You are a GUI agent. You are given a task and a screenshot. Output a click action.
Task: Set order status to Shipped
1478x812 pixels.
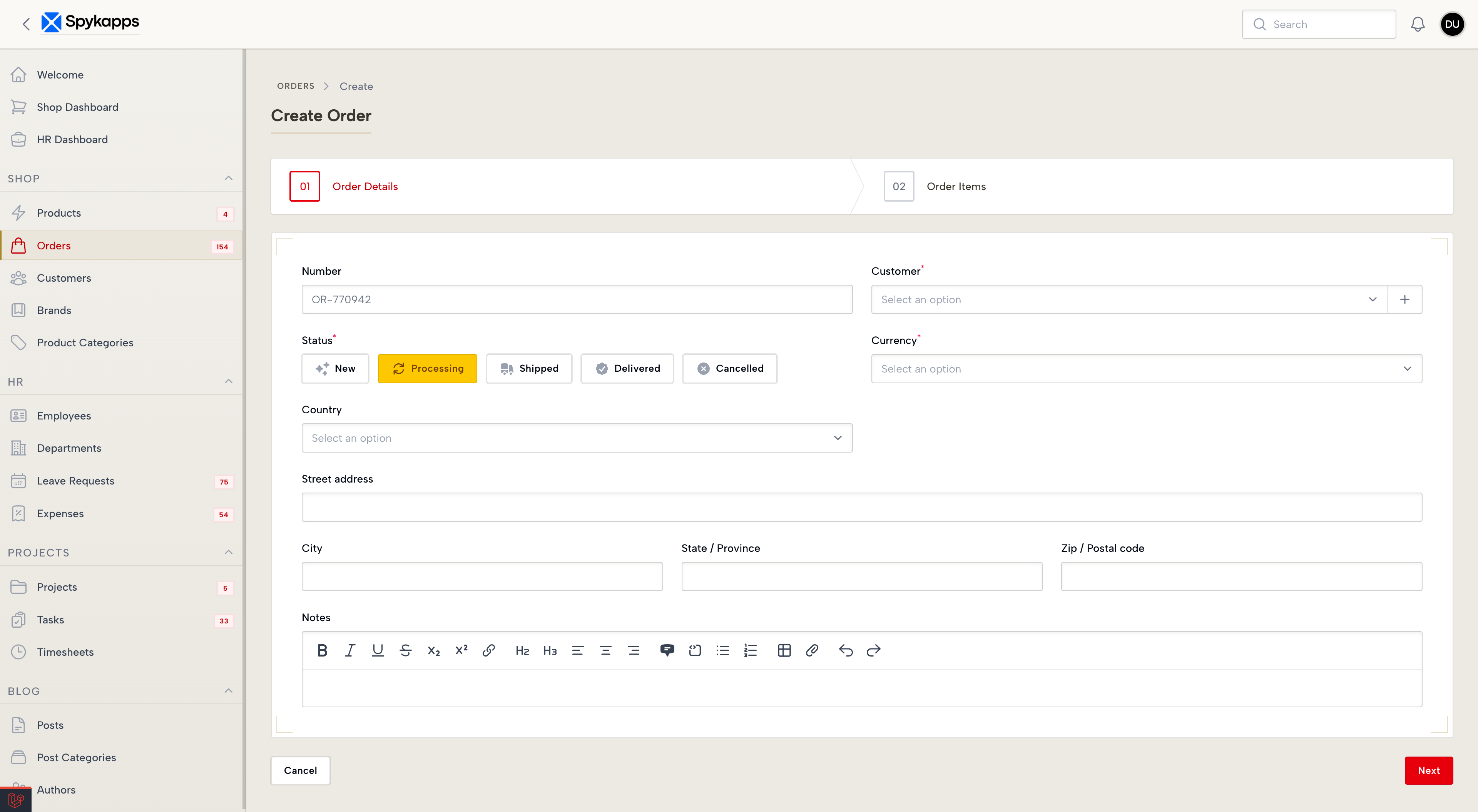[x=529, y=368]
